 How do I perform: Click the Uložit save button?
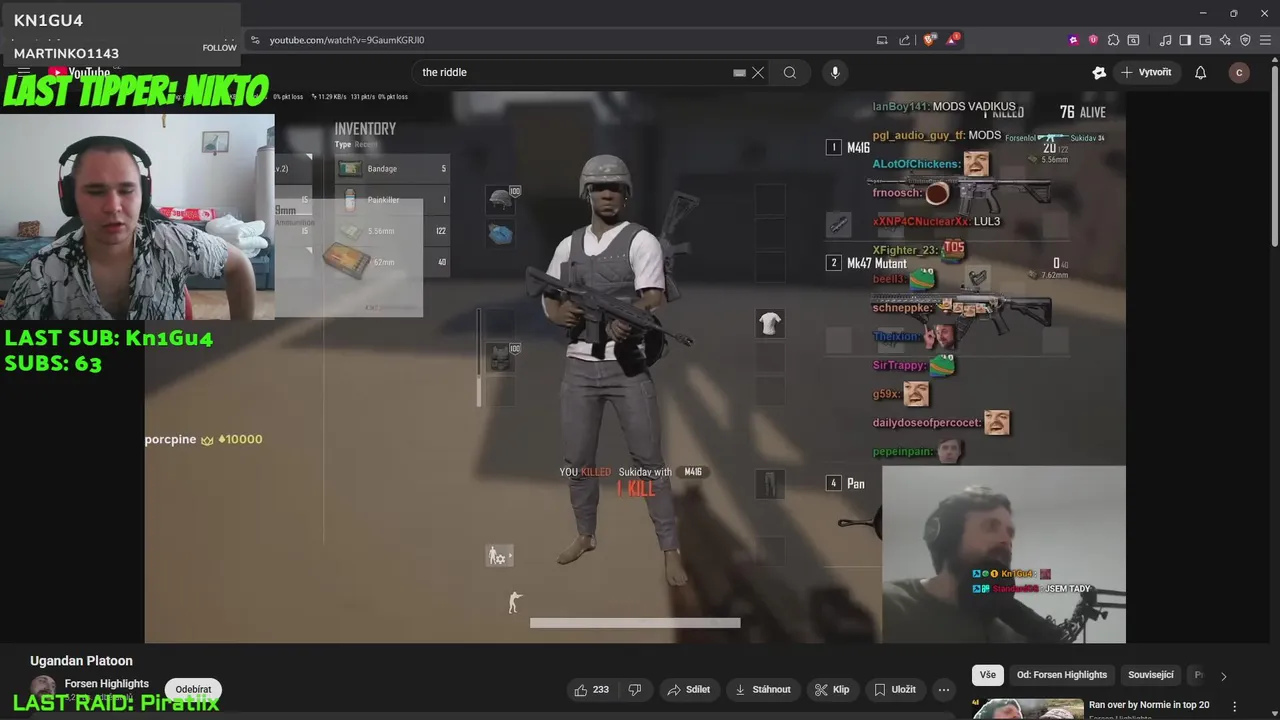click(x=894, y=689)
